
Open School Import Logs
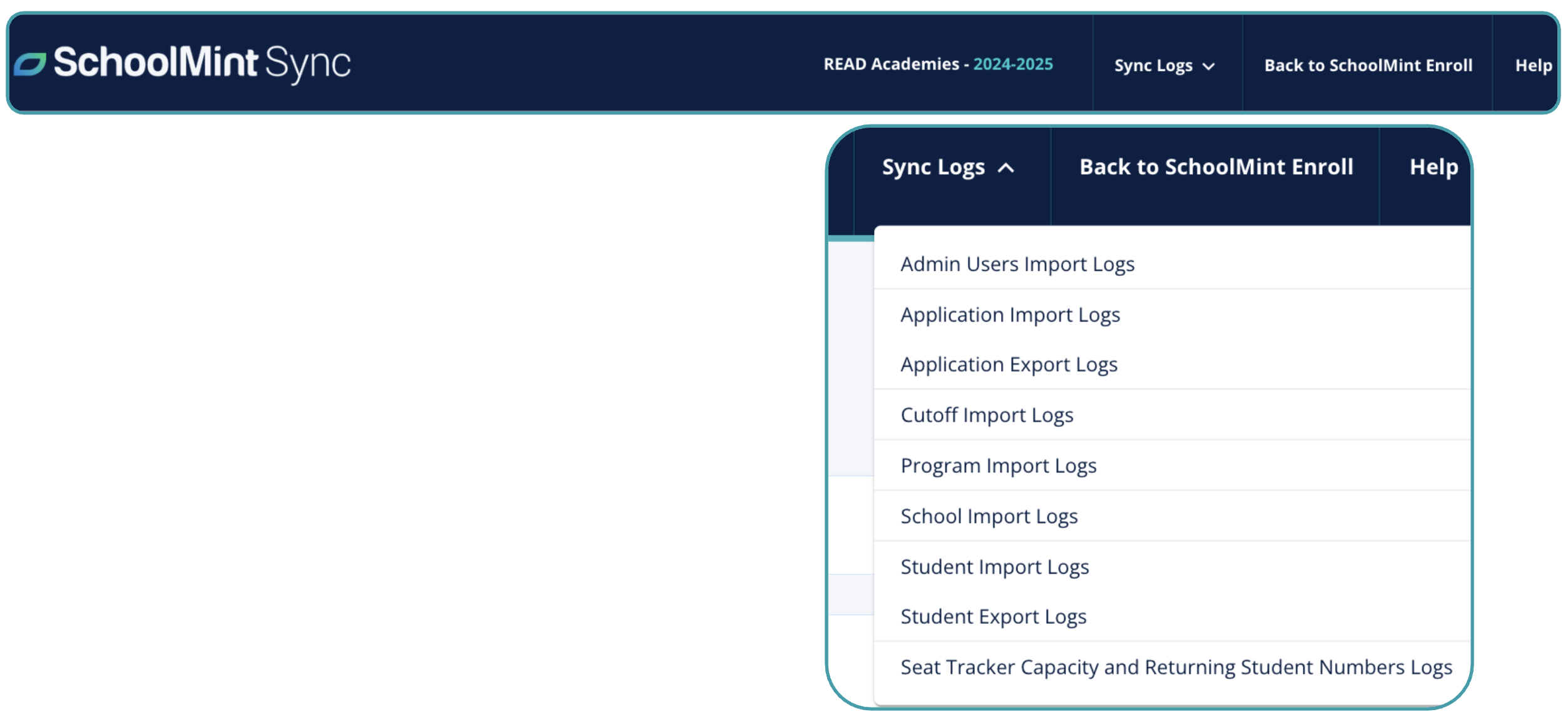click(989, 517)
